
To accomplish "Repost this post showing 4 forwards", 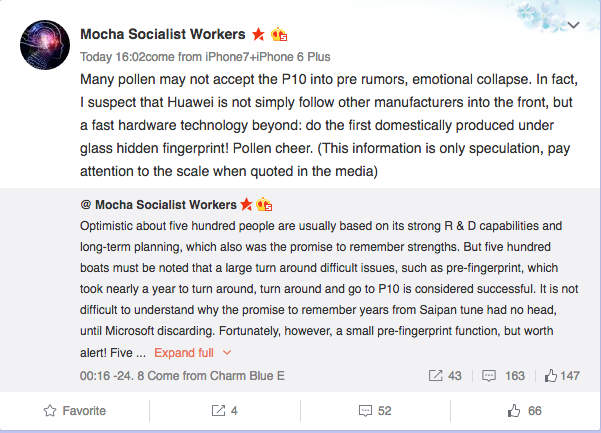I will (224, 410).
